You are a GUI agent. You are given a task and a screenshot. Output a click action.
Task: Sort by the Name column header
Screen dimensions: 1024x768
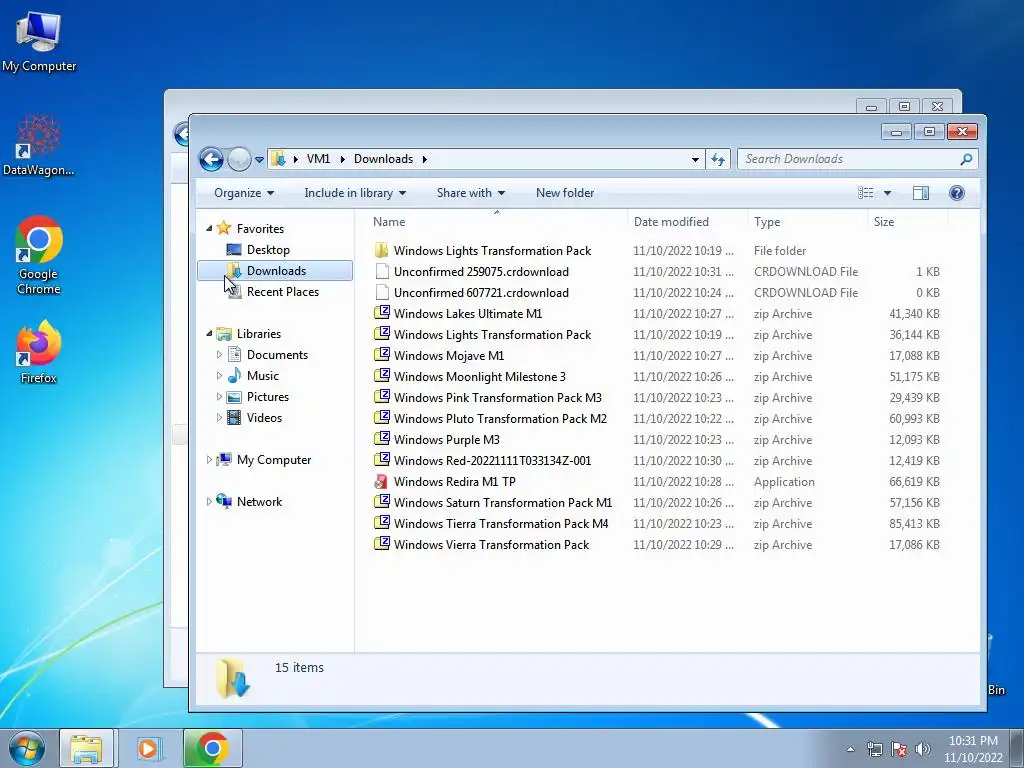389,222
